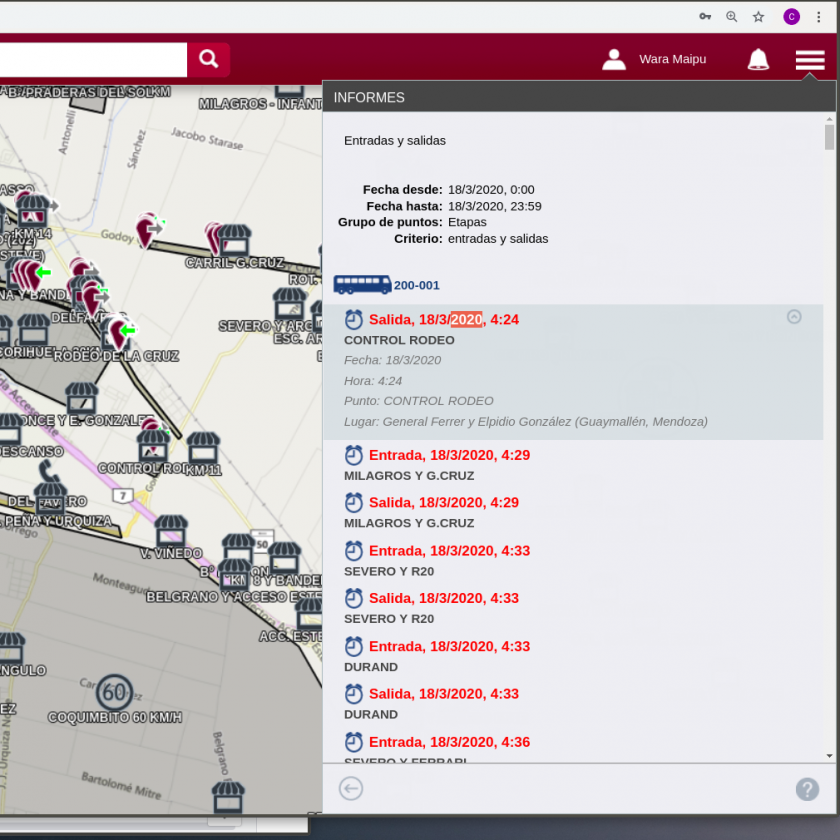This screenshot has width=840, height=840.
Task: Open the notifications bell
Action: coord(758,60)
